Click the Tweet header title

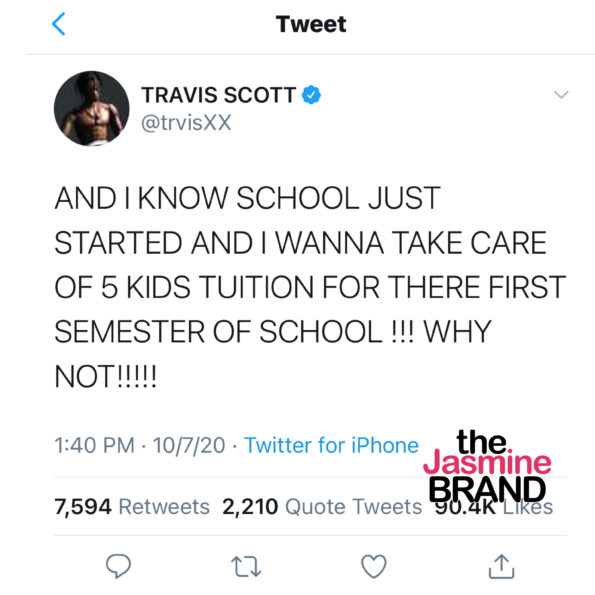(311, 24)
